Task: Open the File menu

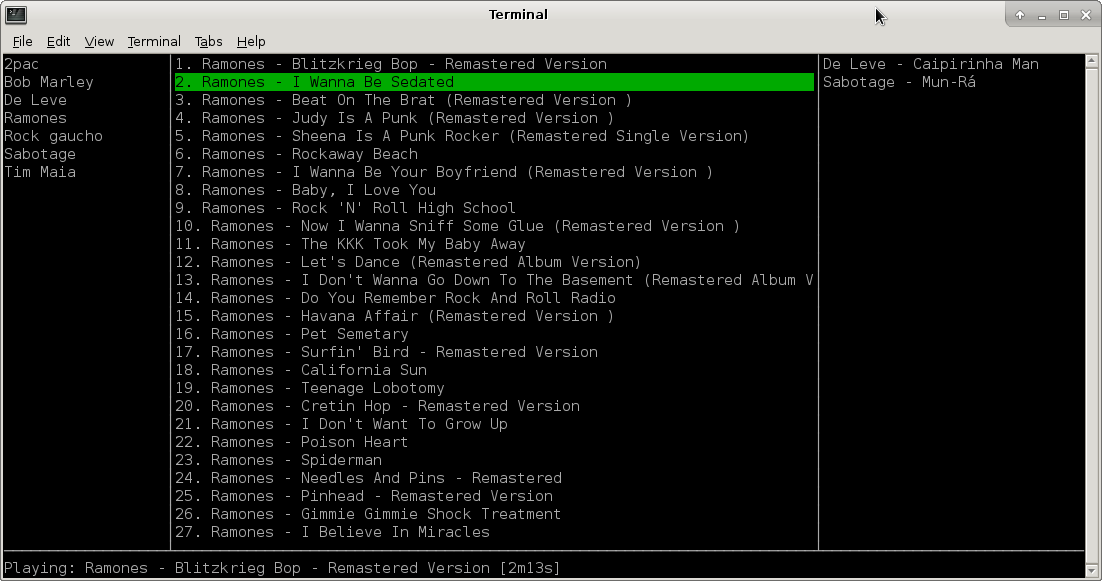Action: pos(22,41)
